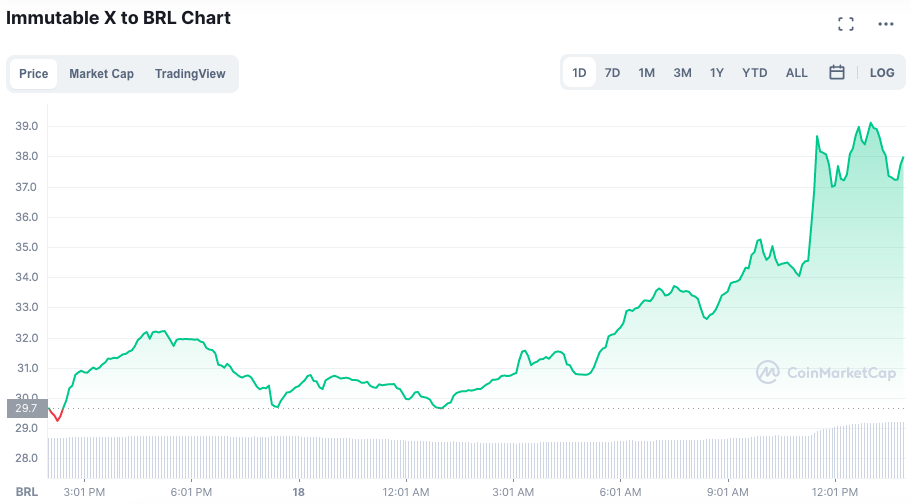Click the 32.0 y-axis label
This screenshot has width=911, height=504.
(27, 338)
